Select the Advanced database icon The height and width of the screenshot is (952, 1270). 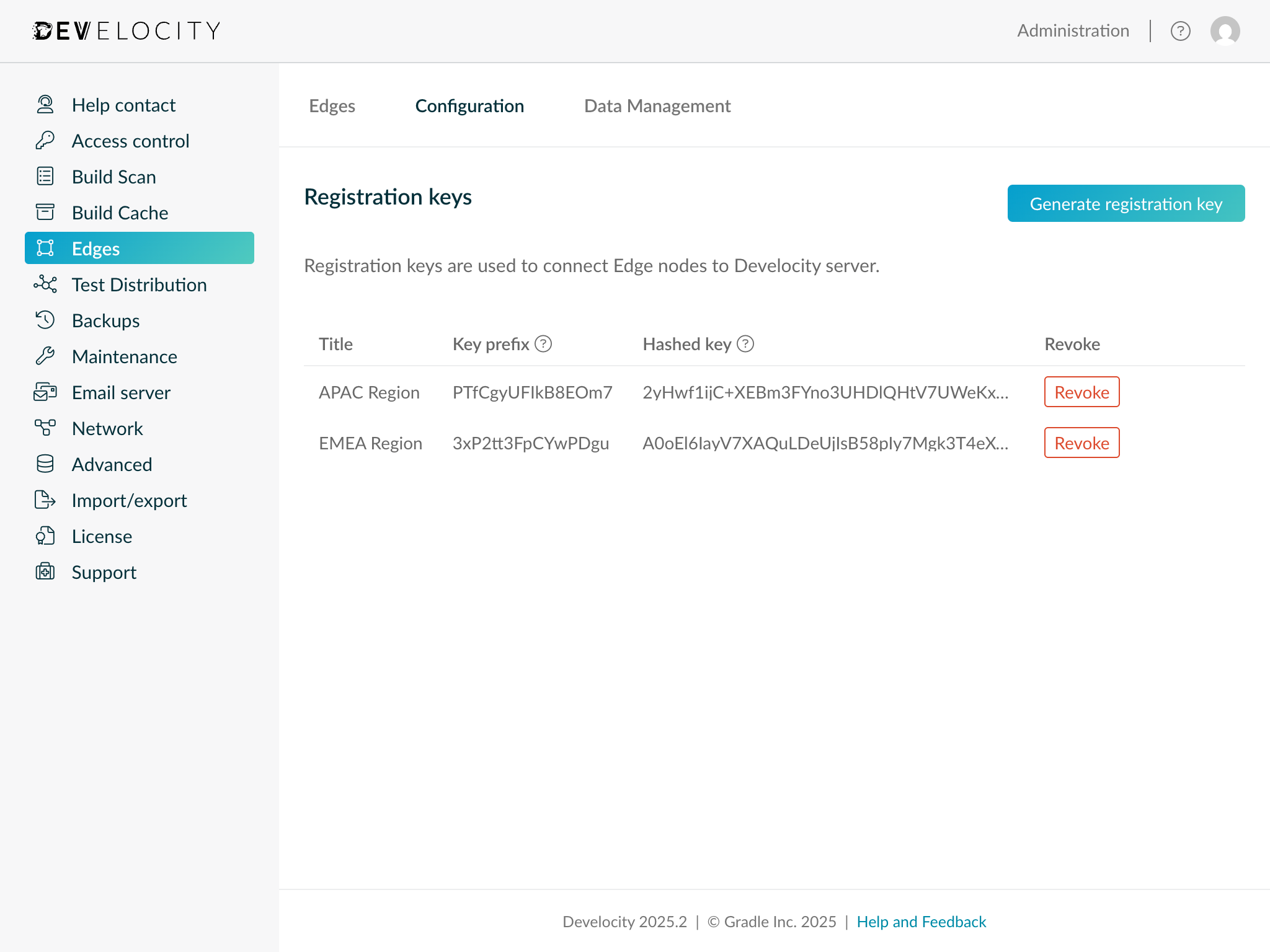[44, 464]
